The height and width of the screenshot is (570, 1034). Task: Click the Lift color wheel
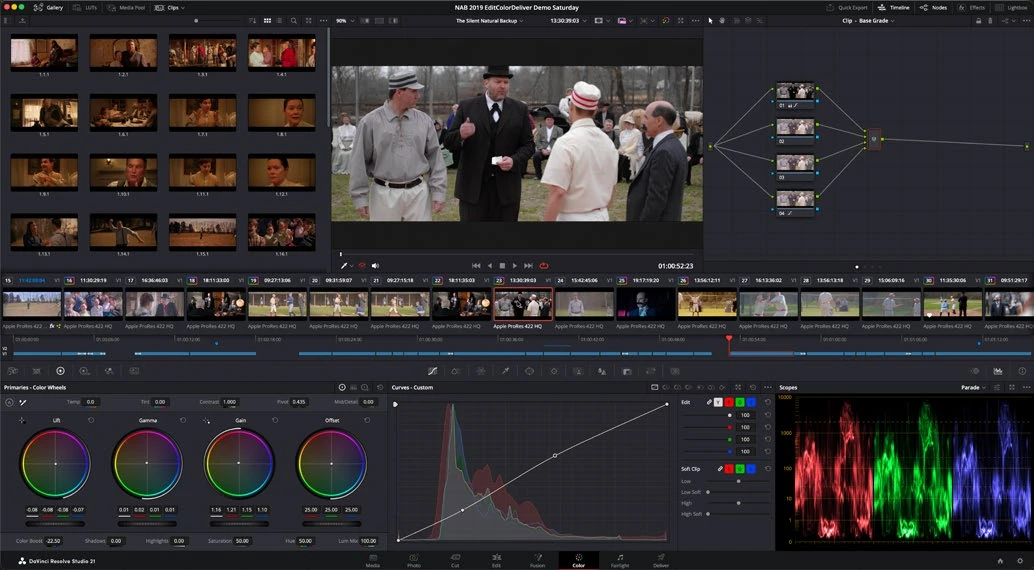coord(55,463)
